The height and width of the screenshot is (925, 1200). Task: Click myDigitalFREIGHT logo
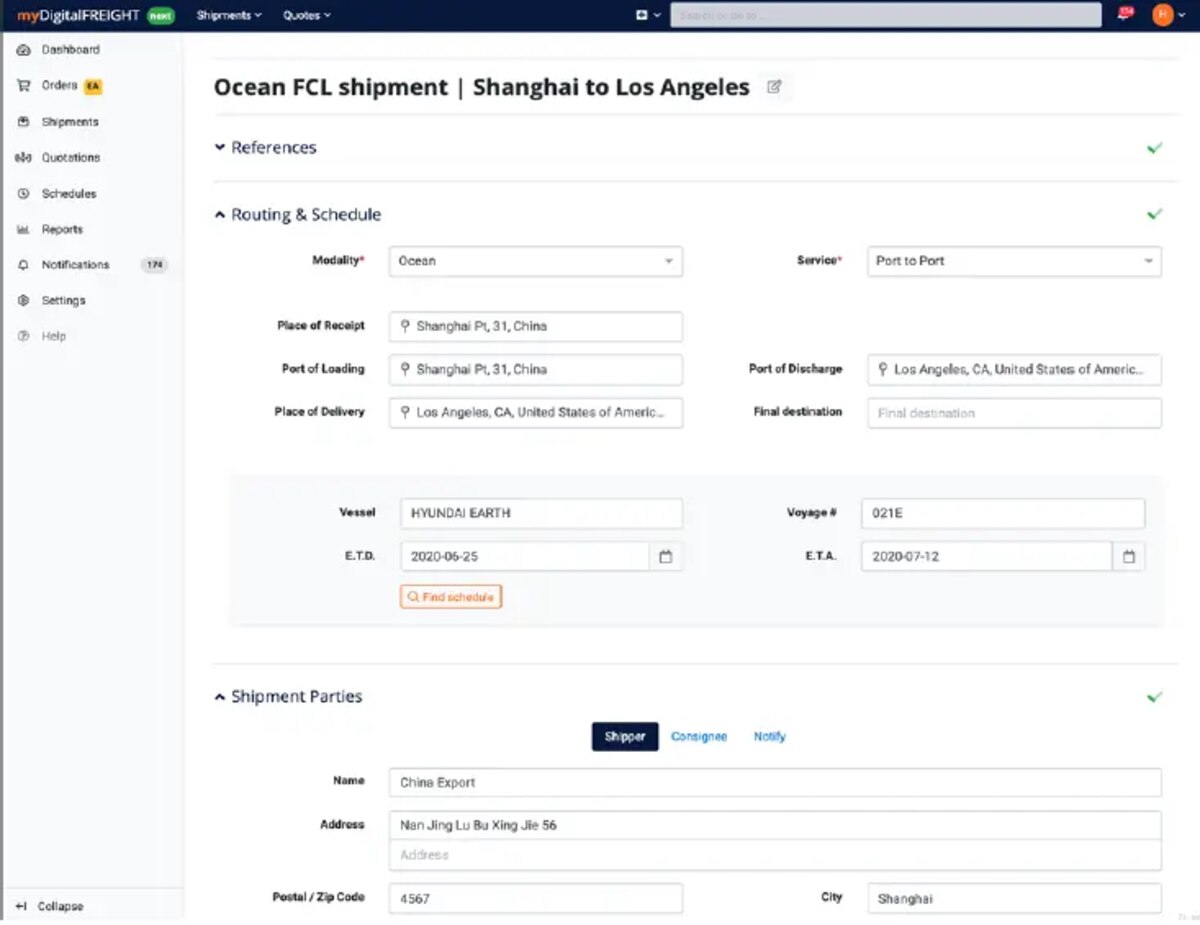pyautogui.click(x=78, y=15)
